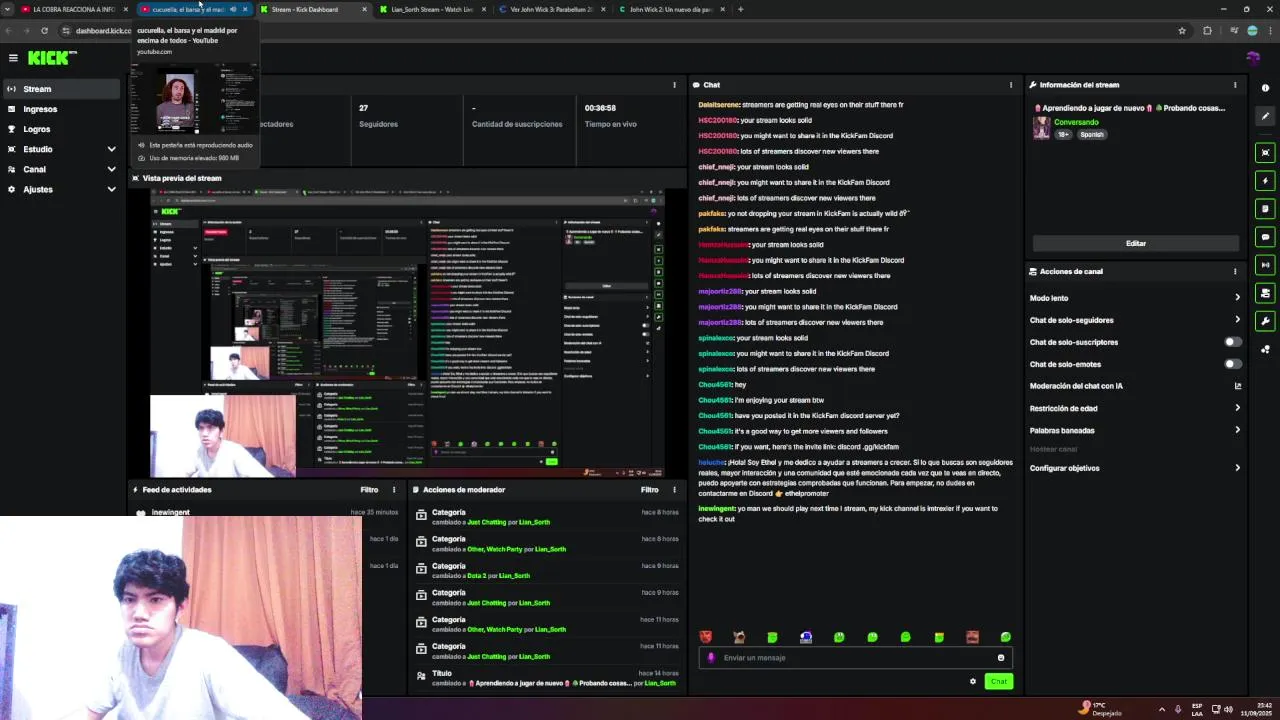Click the stream preview video area

click(x=407, y=332)
